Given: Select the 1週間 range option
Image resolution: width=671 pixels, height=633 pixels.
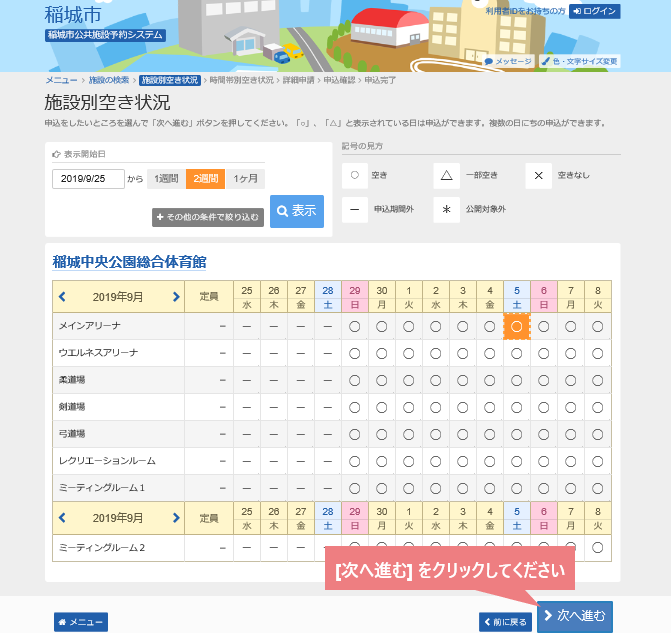Looking at the screenshot, I should 166,179.
